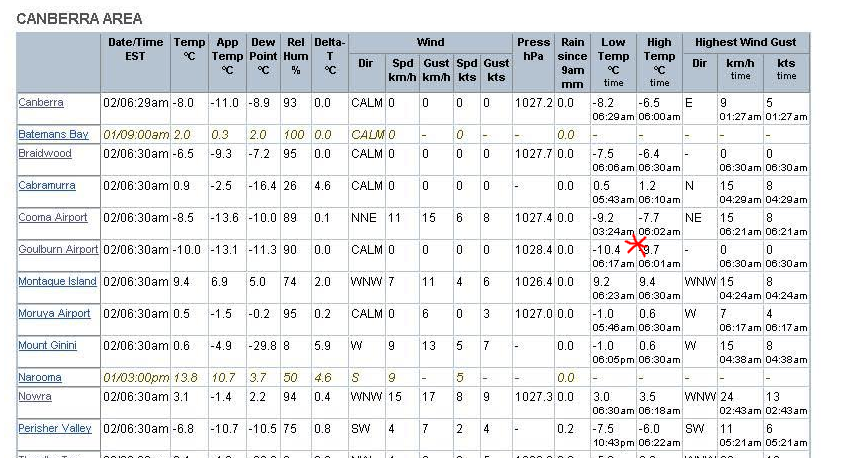Open Montague Island observations

click(57, 281)
